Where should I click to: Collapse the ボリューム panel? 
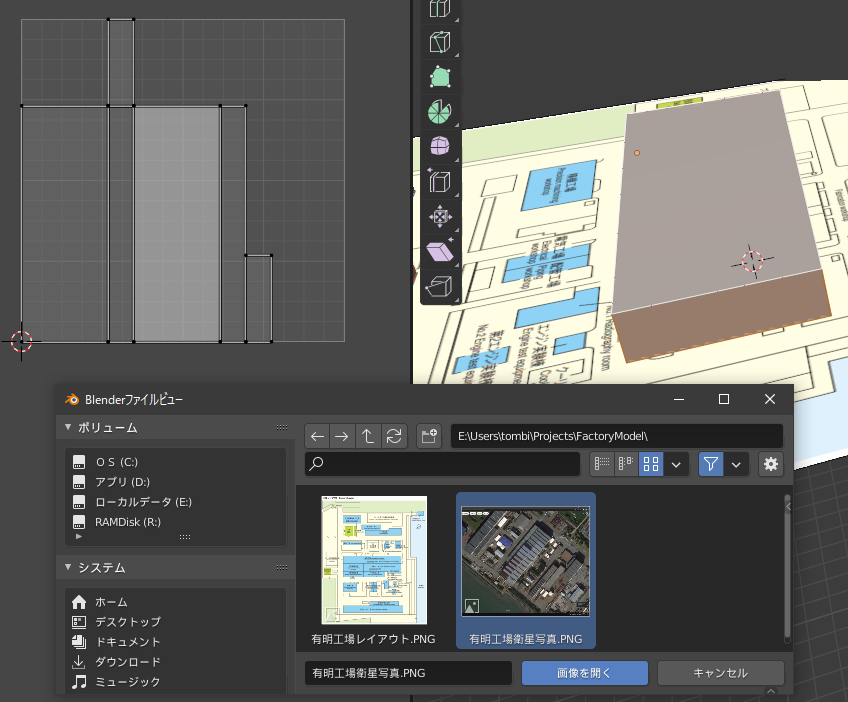(68, 427)
